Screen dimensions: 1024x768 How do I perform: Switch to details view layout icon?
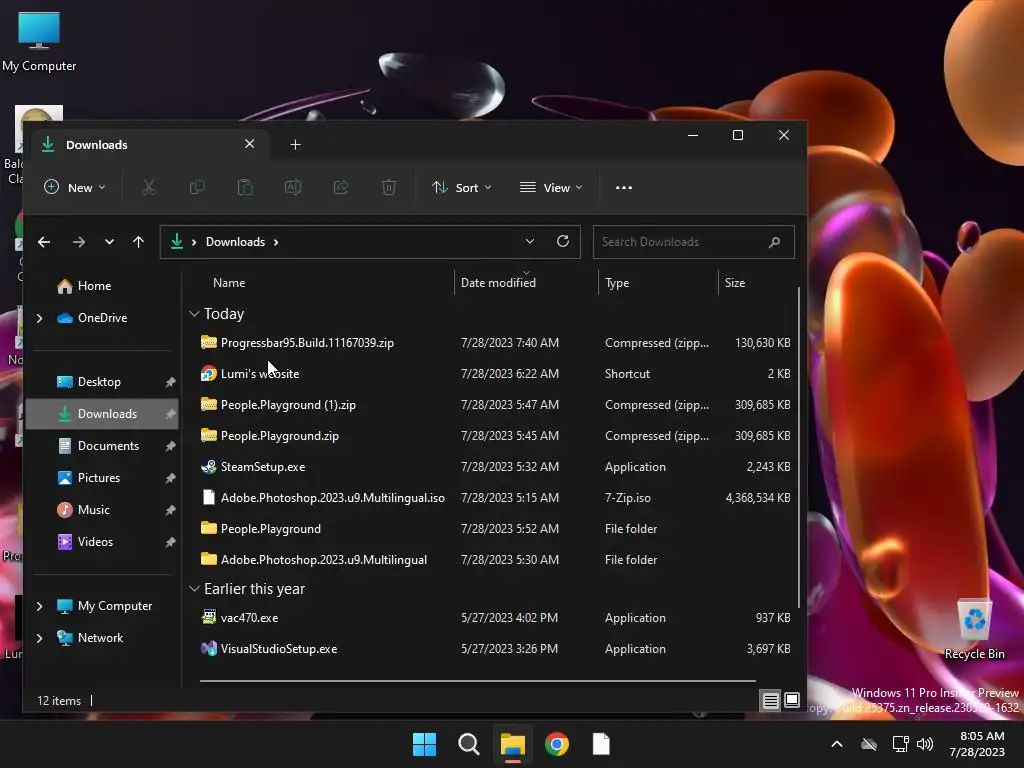pos(771,700)
